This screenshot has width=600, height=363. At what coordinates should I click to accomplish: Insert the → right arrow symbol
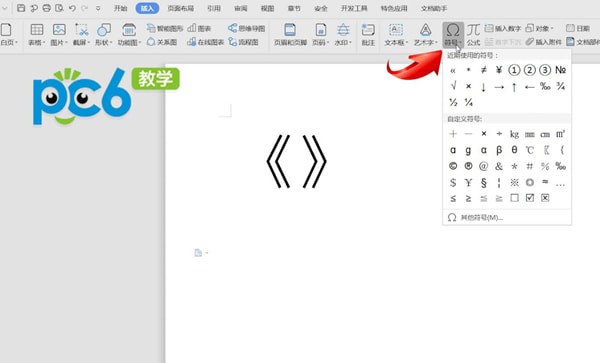tap(499, 87)
